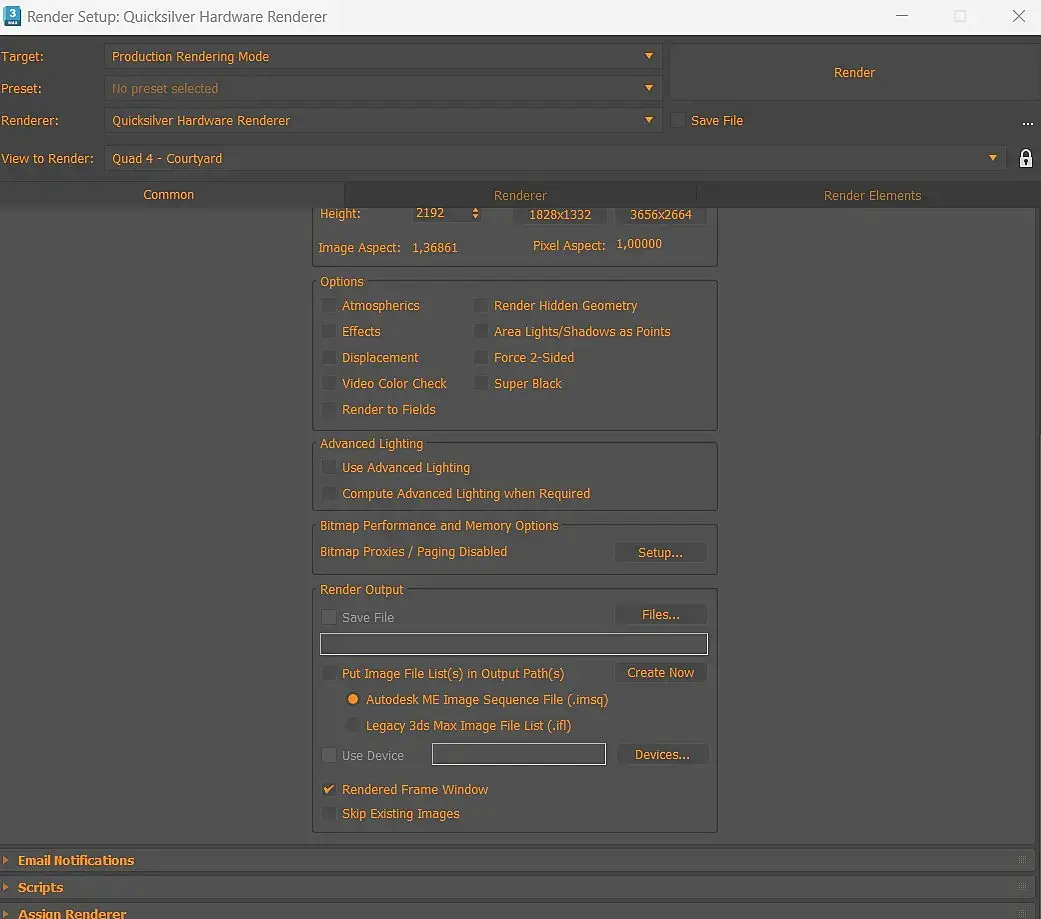Image resolution: width=1041 pixels, height=919 pixels.
Task: Click the Height value field
Action: (x=440, y=213)
